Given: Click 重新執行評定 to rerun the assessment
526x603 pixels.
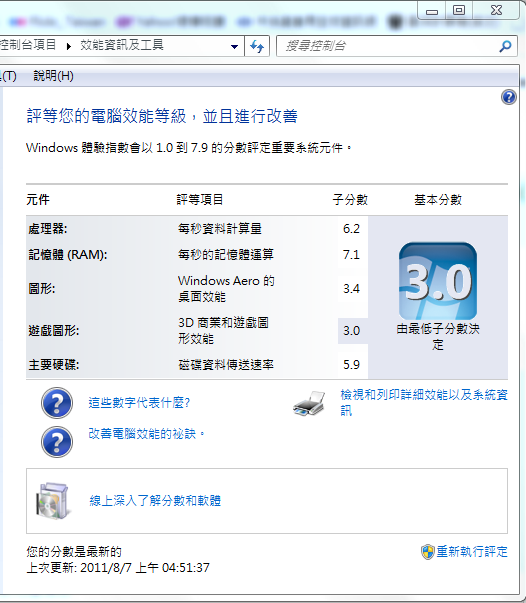Looking at the screenshot, I should tap(472, 551).
